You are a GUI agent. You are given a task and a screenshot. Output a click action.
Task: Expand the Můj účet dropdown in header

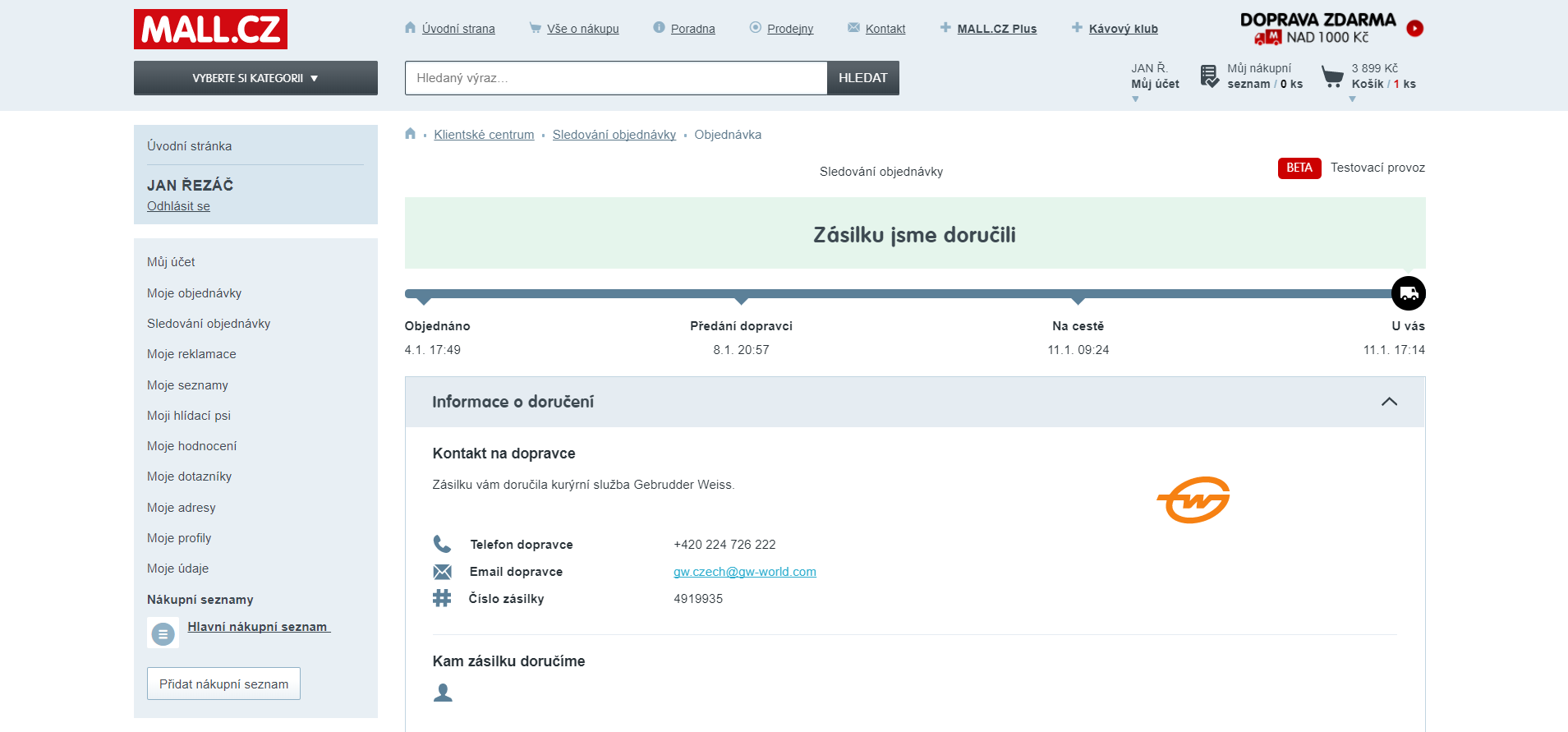(x=1136, y=99)
